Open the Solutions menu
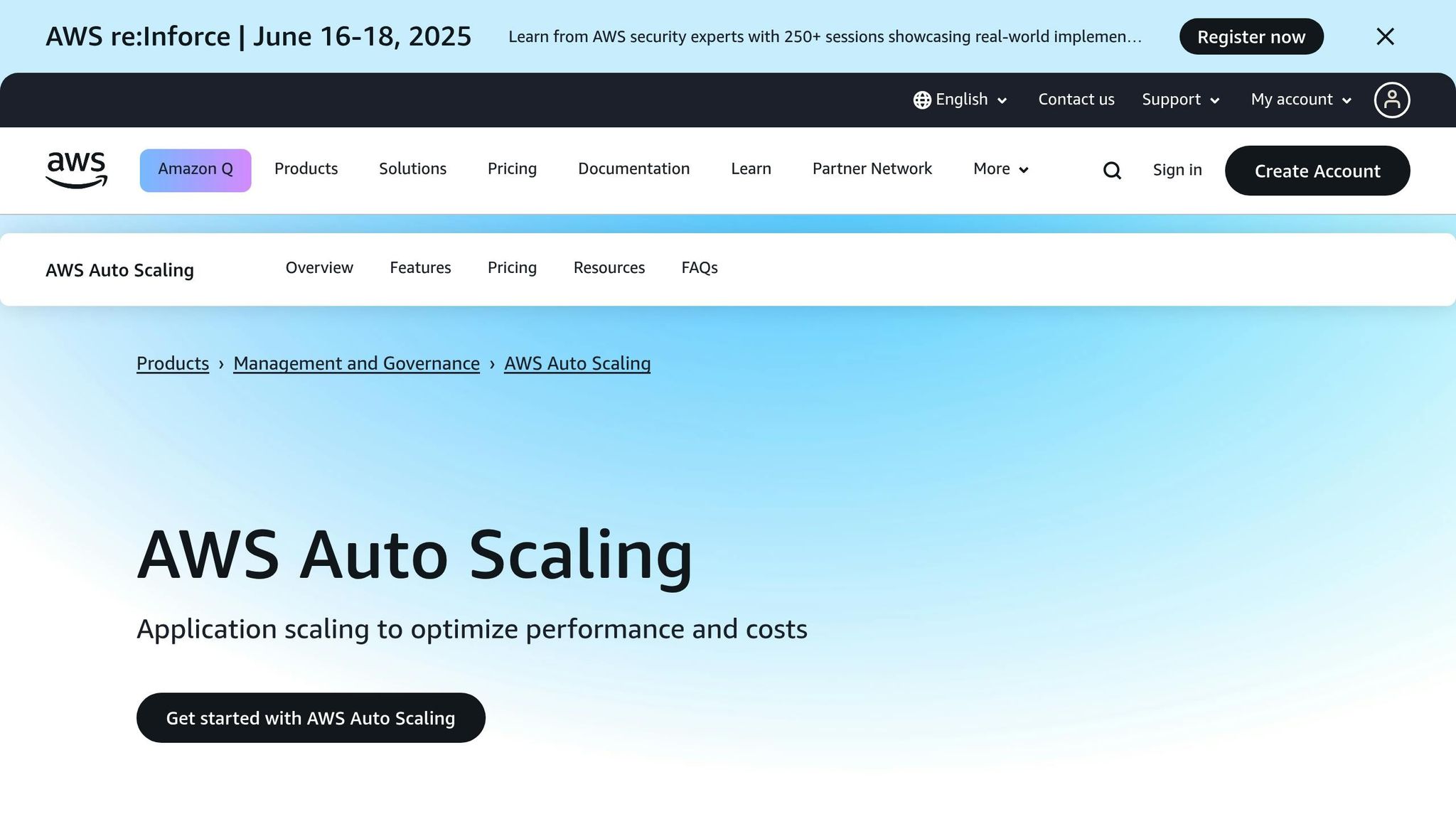 (x=412, y=169)
